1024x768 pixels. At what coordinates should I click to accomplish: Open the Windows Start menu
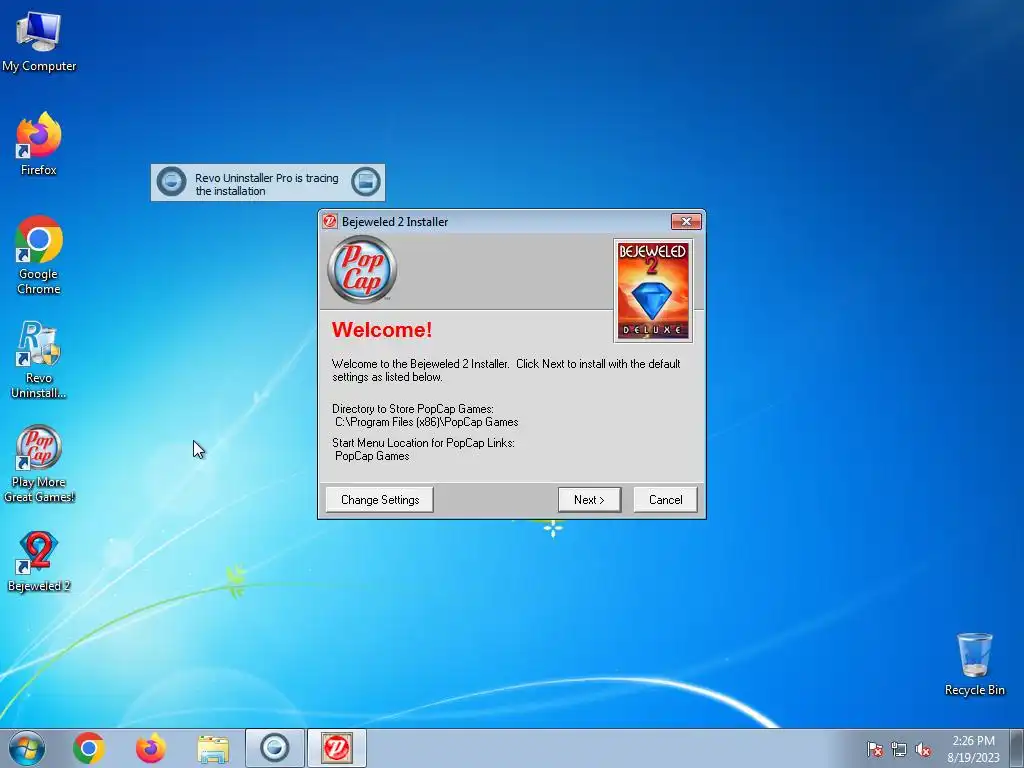point(26,748)
